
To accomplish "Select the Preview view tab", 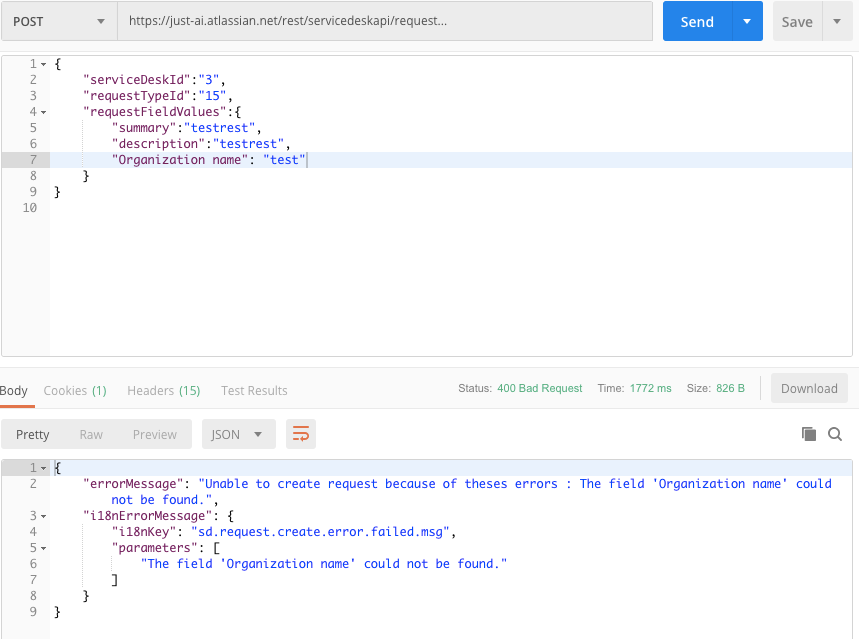I will tap(154, 434).
